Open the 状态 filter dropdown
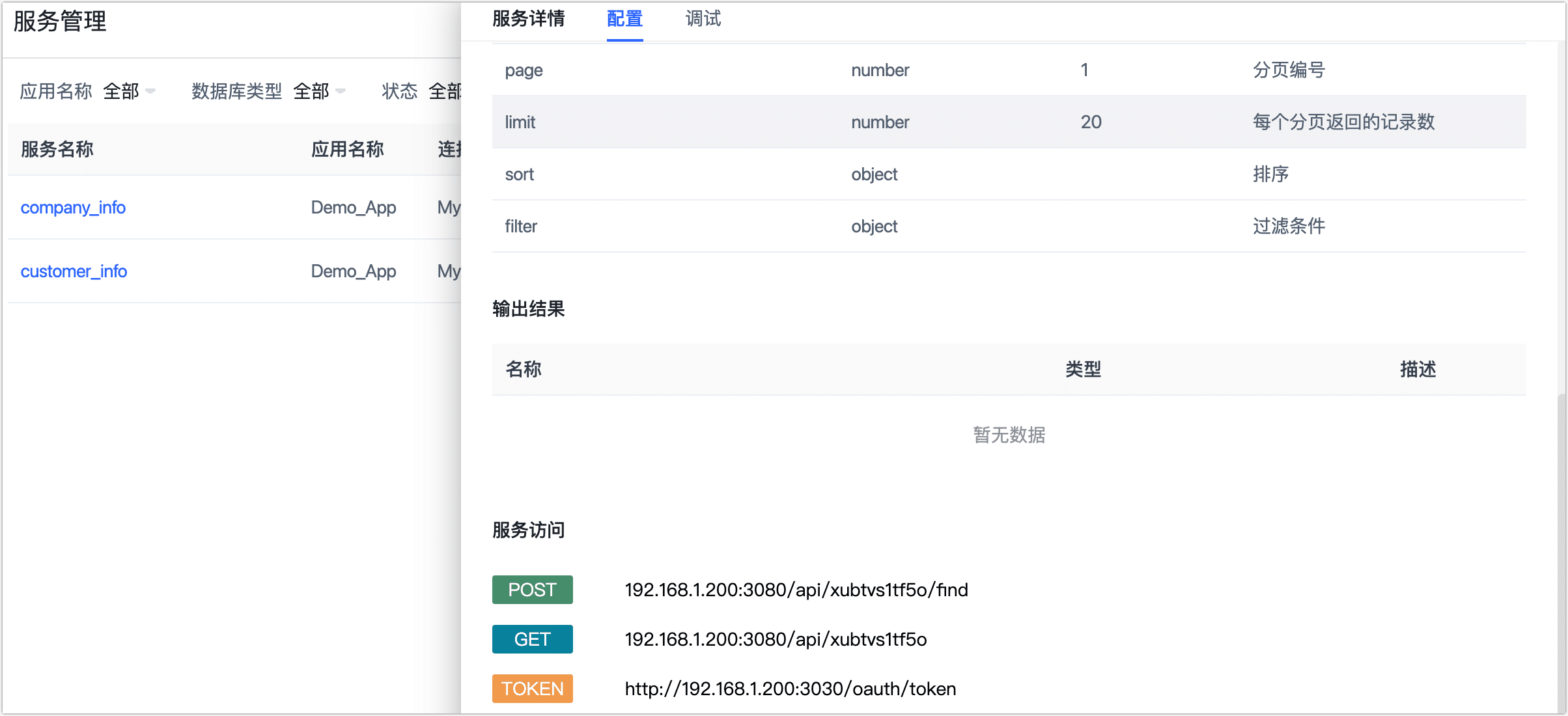The image size is (1568, 716). (444, 91)
